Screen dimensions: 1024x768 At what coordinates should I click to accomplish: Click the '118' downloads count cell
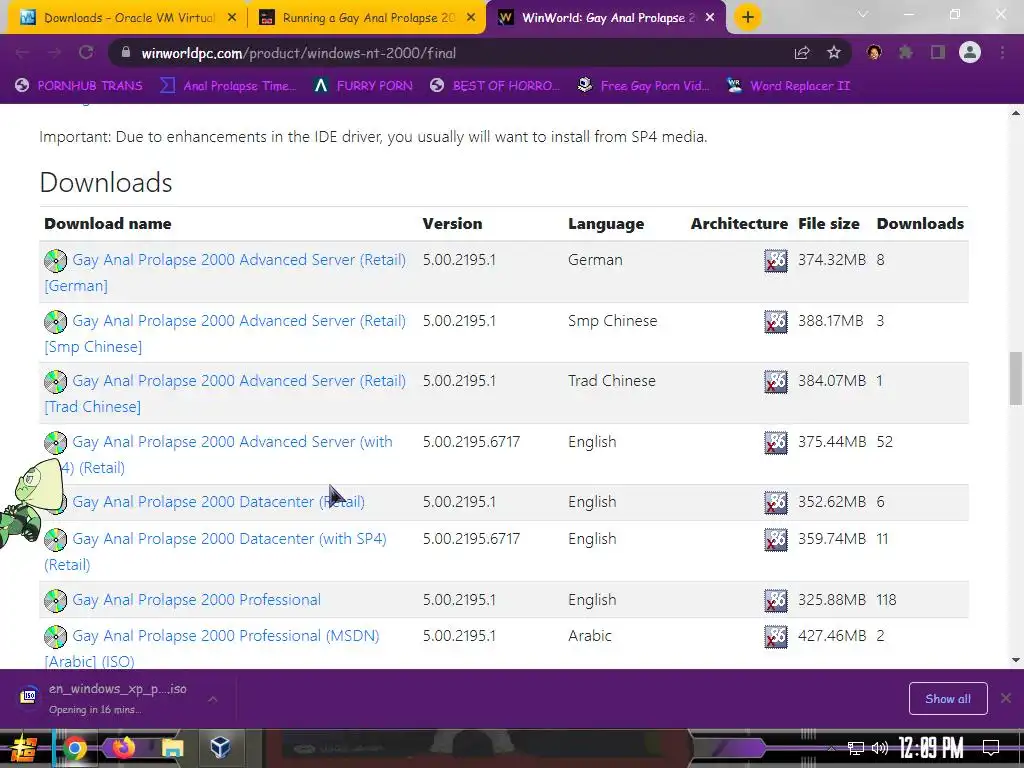coord(886,600)
